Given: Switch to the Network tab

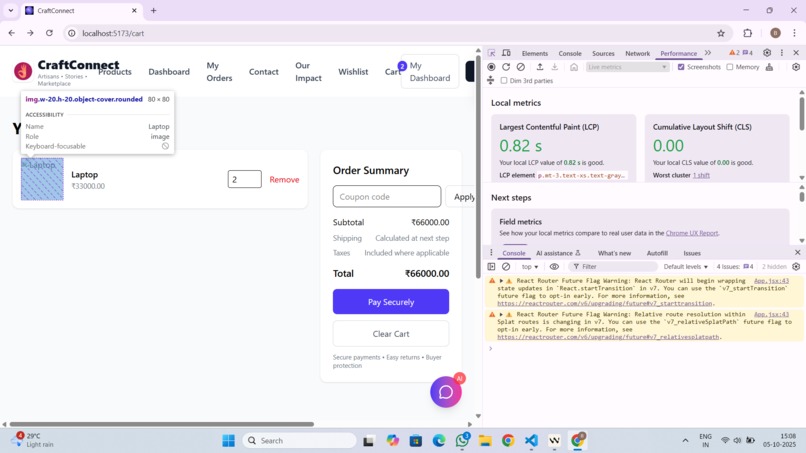Looking at the screenshot, I should pos(637,53).
